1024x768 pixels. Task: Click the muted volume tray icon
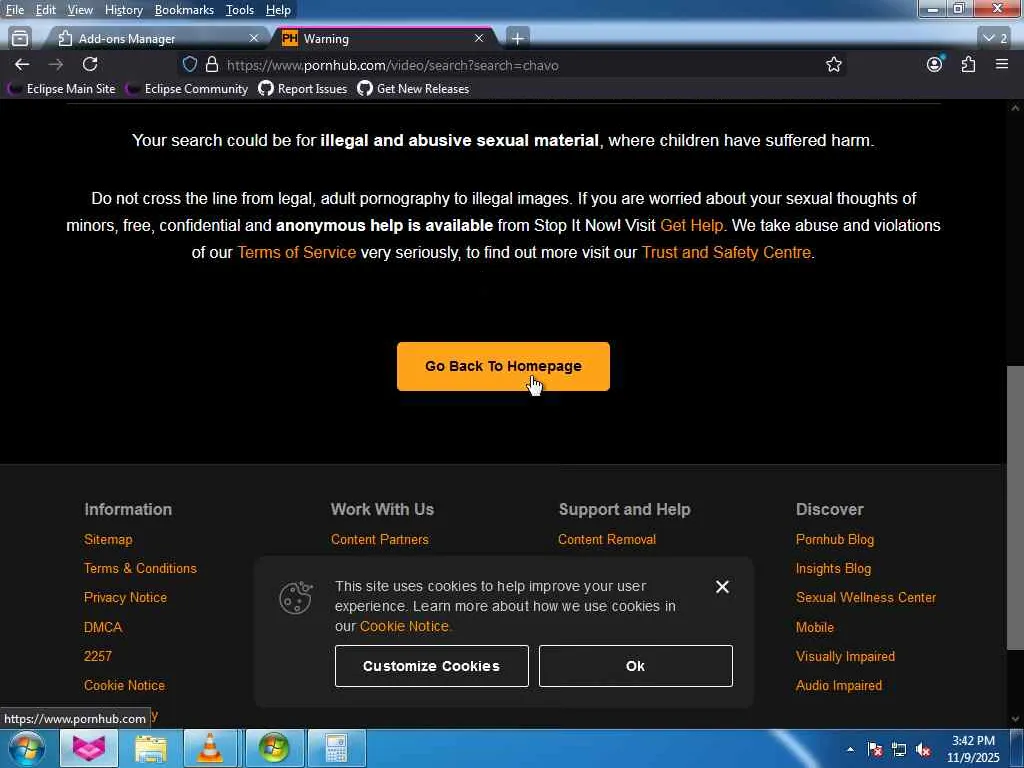pyautogui.click(x=923, y=749)
